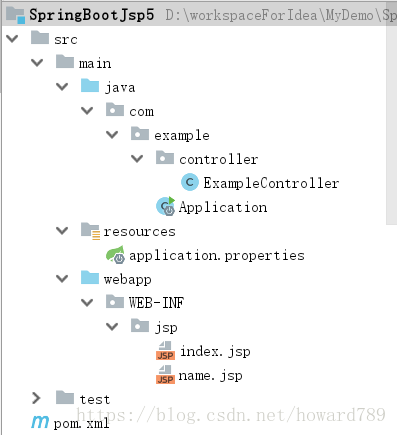Click the index.jsp JSP file icon
The image size is (397, 435).
click(165, 351)
